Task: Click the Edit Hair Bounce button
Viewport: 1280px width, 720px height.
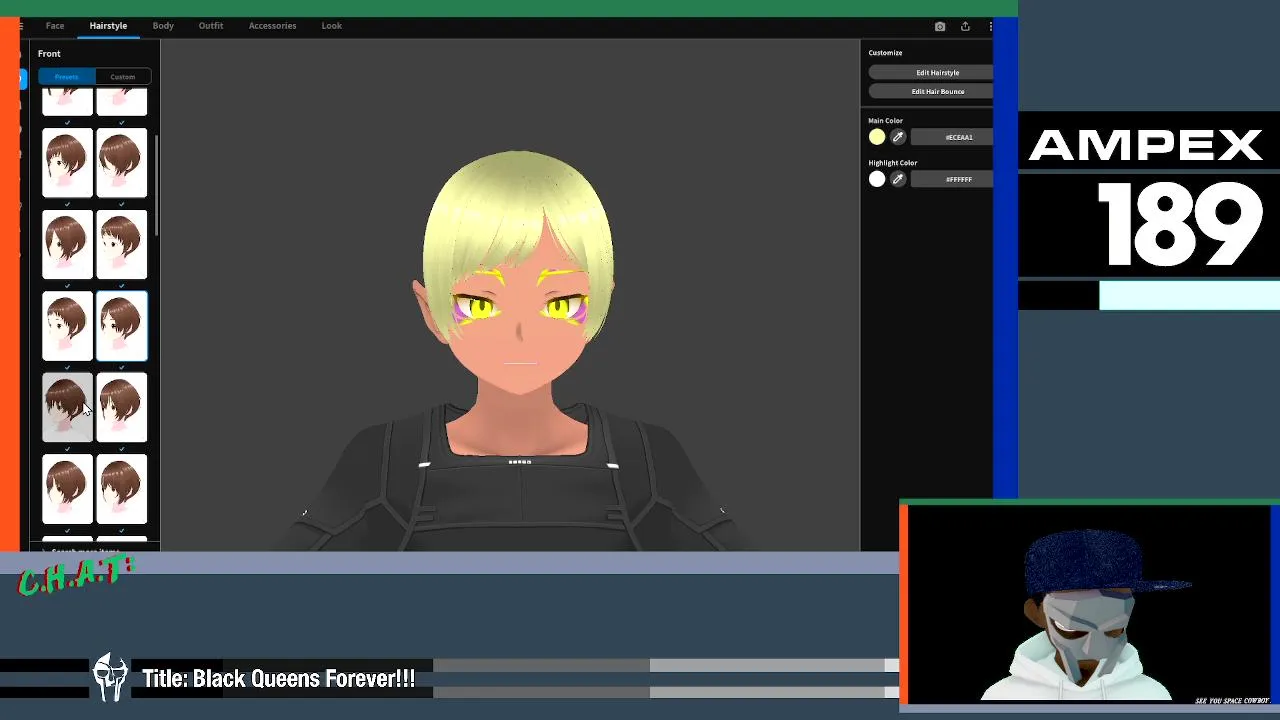Action: pos(930,91)
